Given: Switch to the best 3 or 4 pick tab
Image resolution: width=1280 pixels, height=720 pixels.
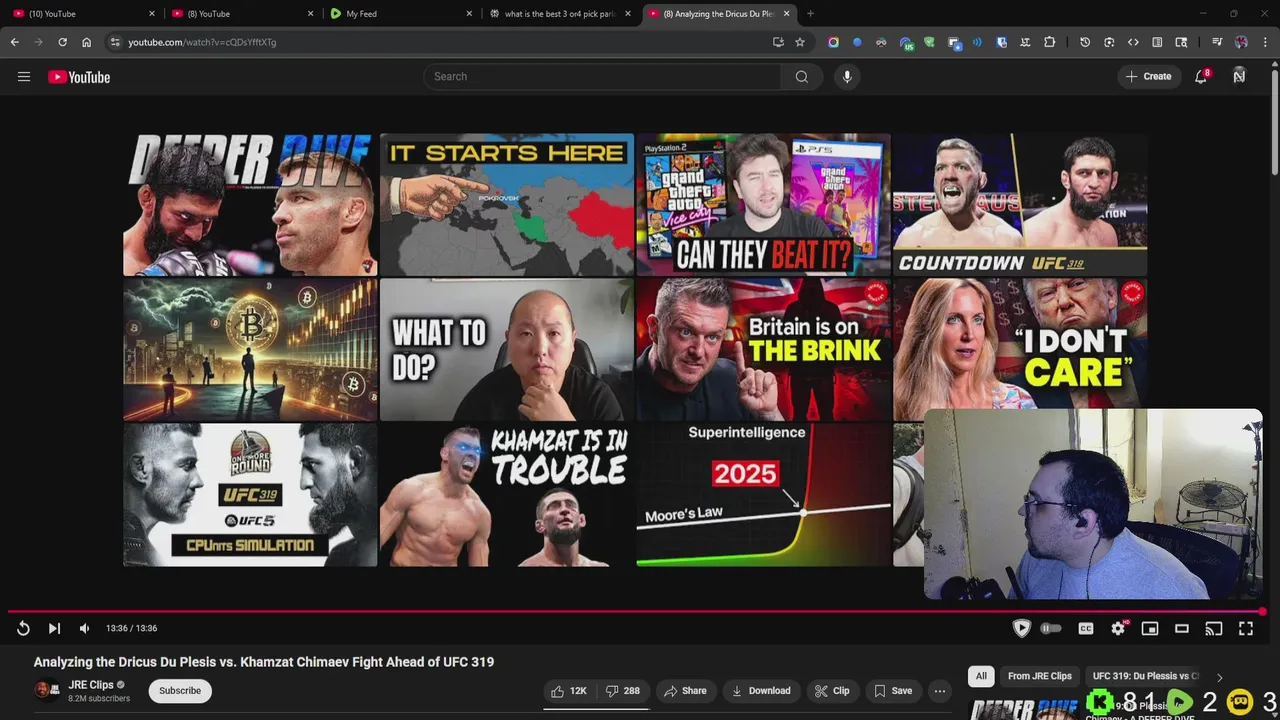Looking at the screenshot, I should point(558,14).
